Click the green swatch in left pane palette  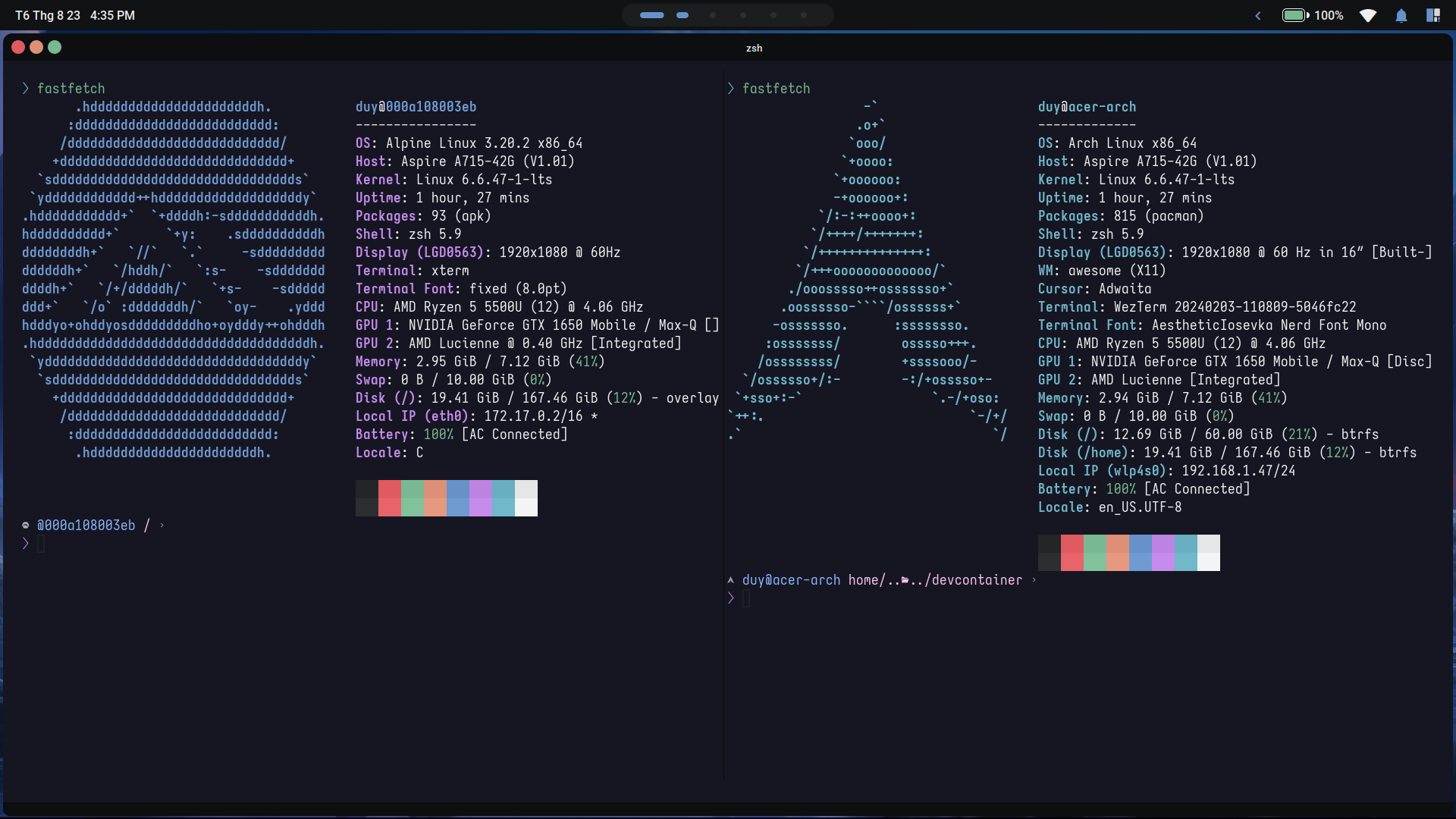(413, 498)
